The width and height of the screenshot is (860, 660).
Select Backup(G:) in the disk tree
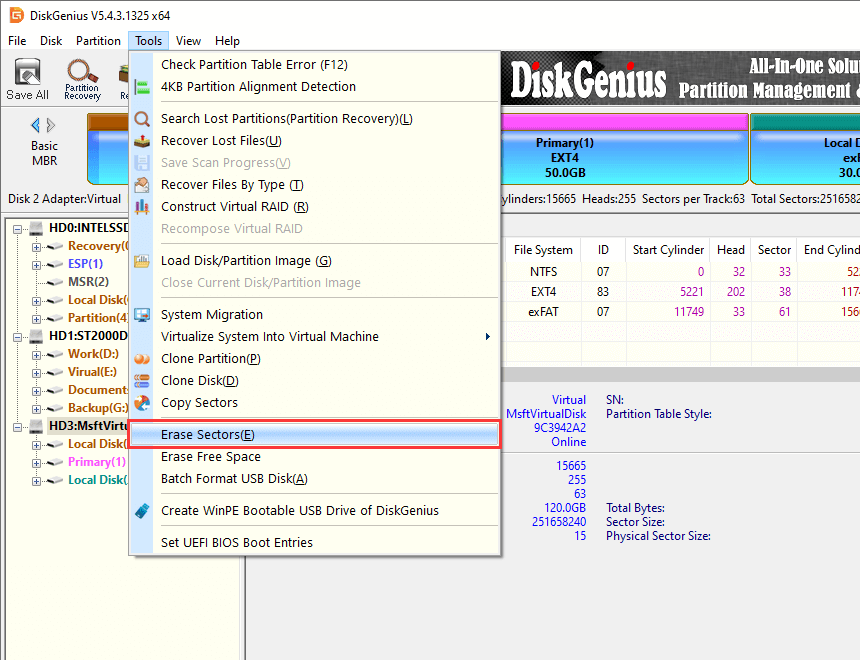point(94,408)
